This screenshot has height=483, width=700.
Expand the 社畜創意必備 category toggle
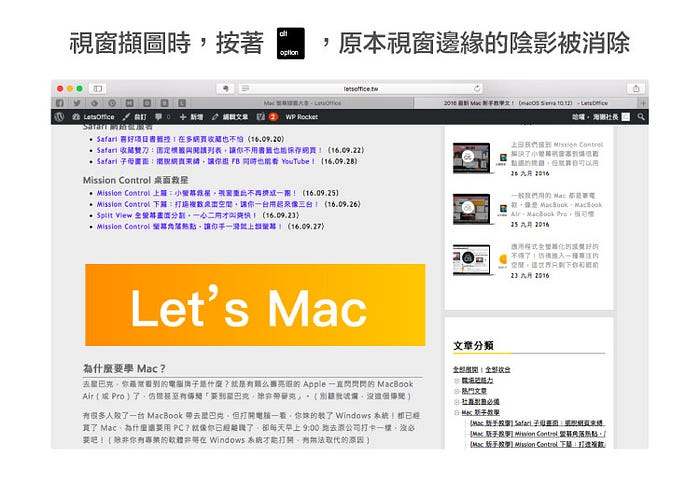tap(457, 402)
